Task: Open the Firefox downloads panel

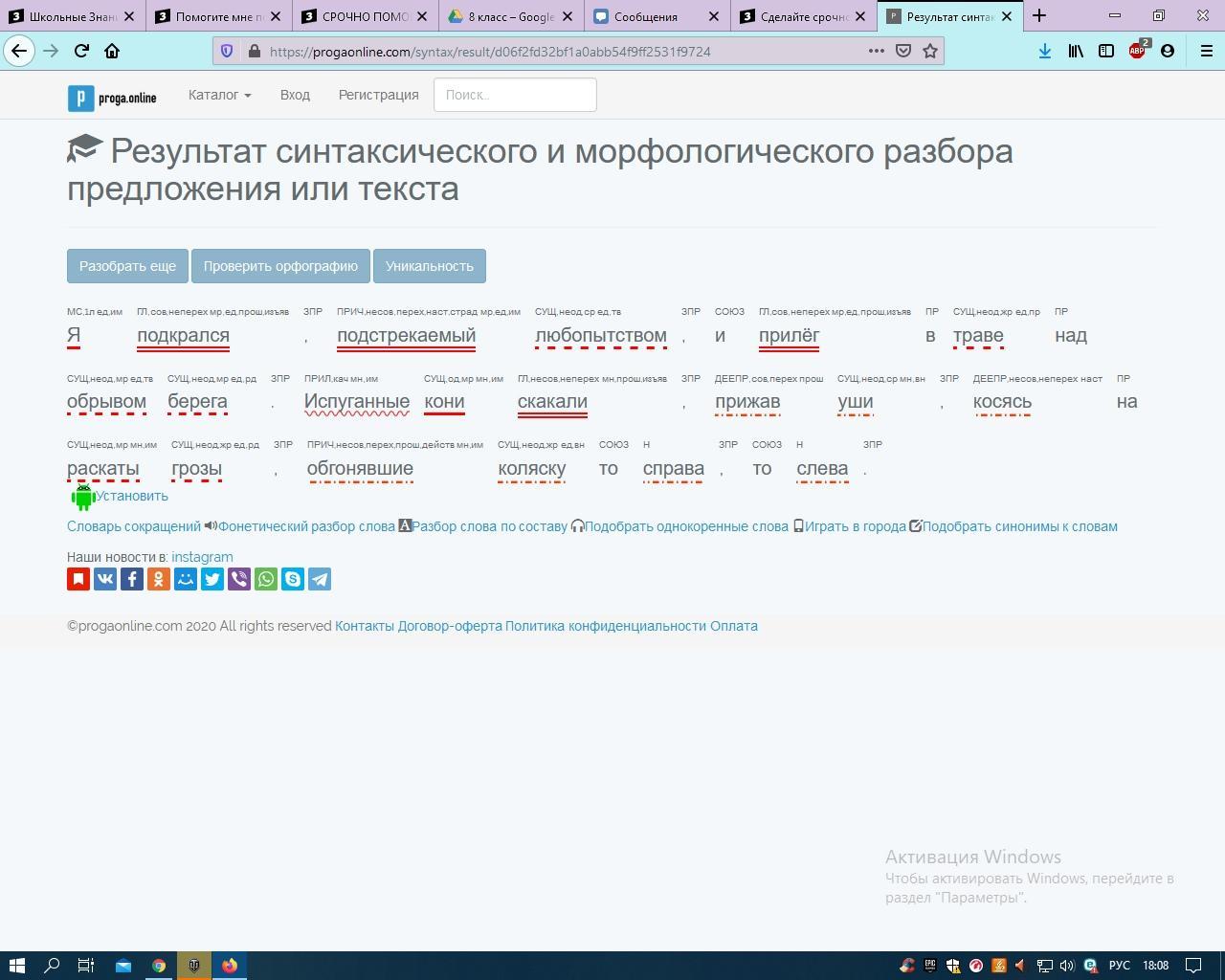Action: tap(1045, 52)
